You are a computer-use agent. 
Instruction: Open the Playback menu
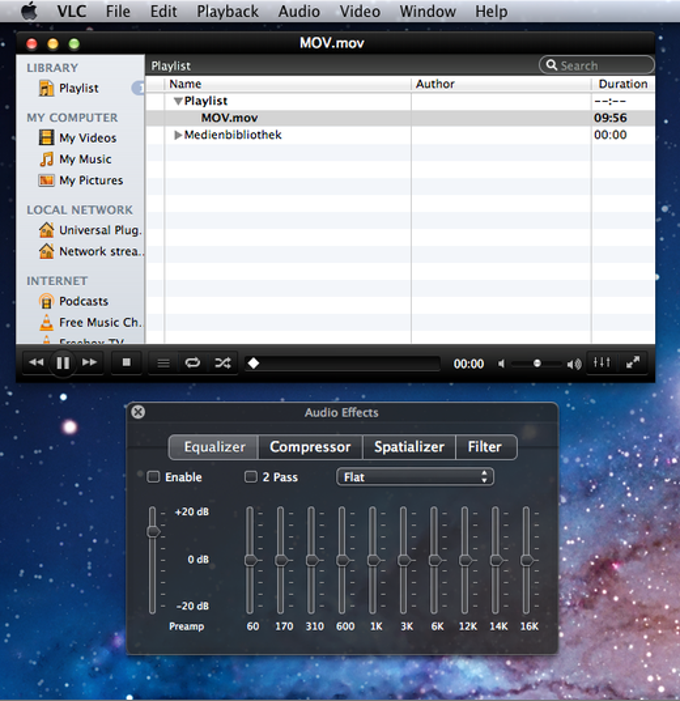point(228,11)
